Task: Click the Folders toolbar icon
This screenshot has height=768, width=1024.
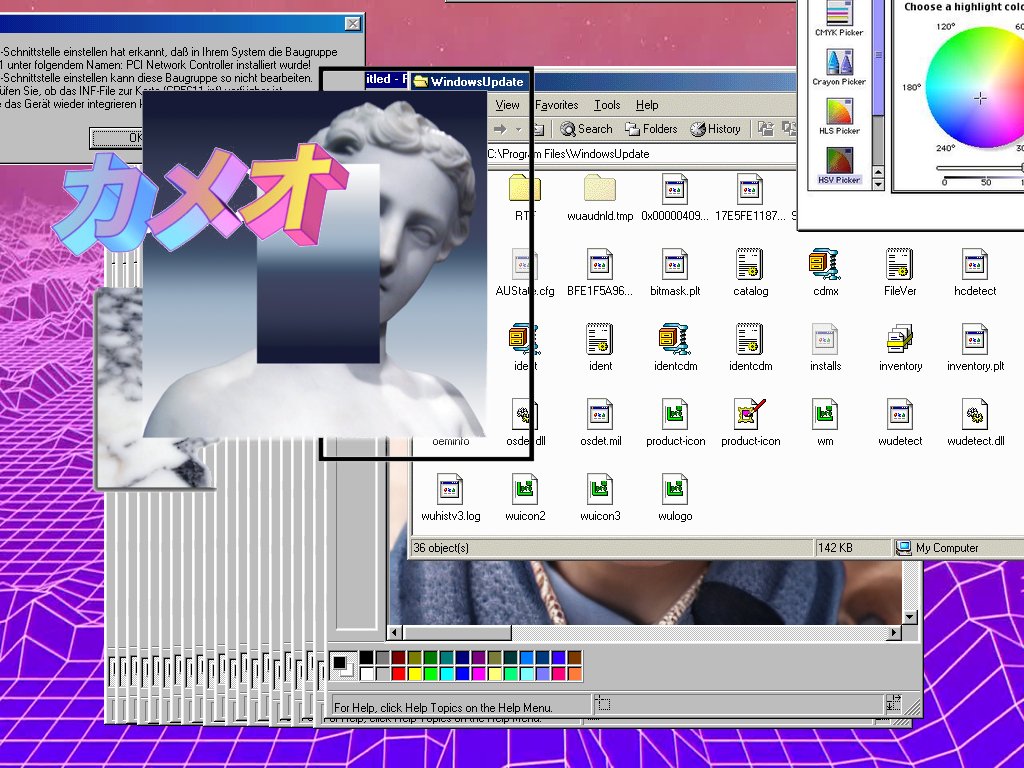Action: pyautogui.click(x=651, y=129)
